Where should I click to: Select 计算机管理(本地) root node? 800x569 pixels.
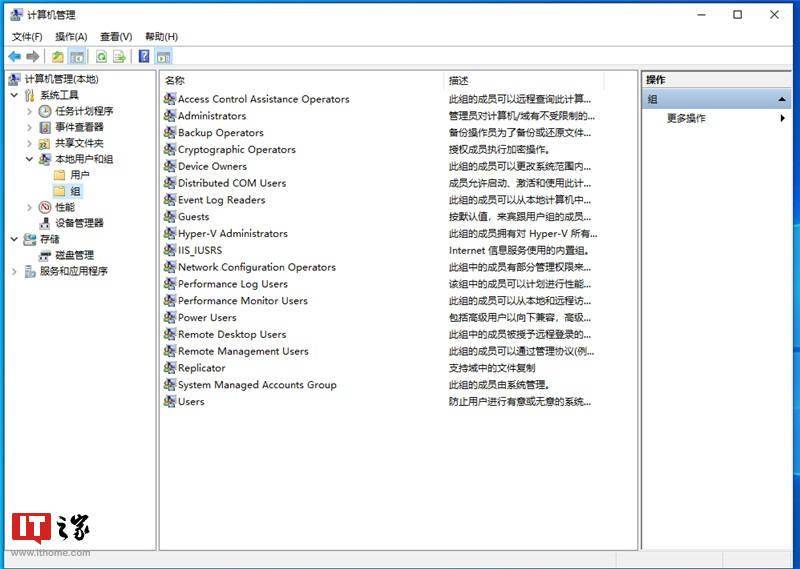coord(61,79)
